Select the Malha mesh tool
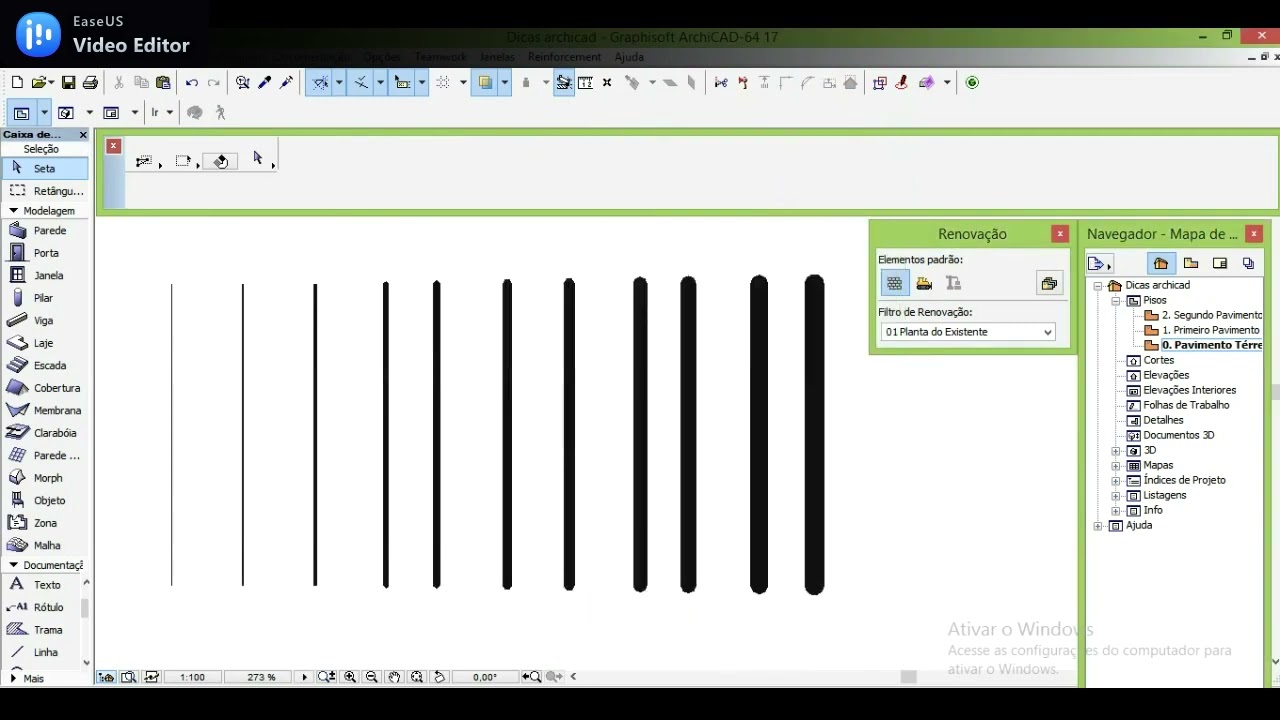The height and width of the screenshot is (720, 1280). pos(44,545)
